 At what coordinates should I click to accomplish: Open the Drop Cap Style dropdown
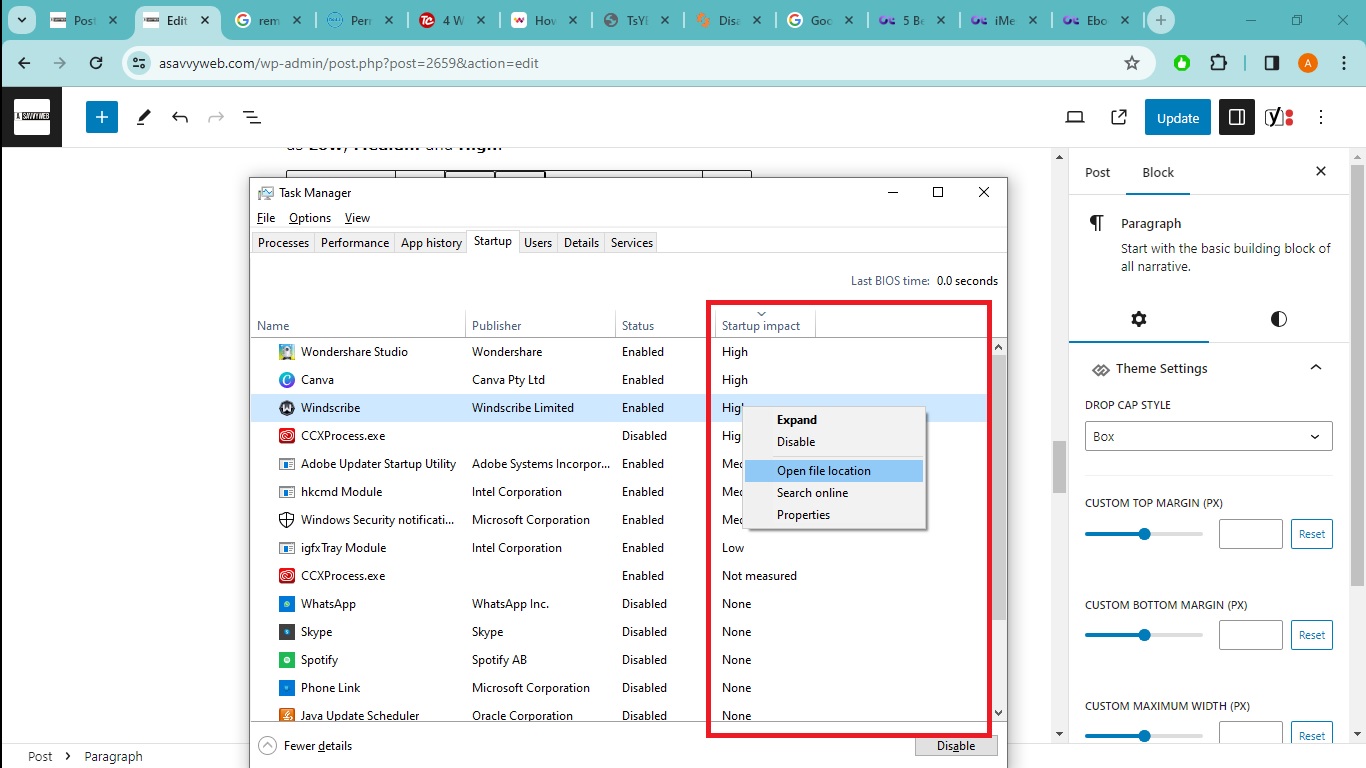(1208, 437)
